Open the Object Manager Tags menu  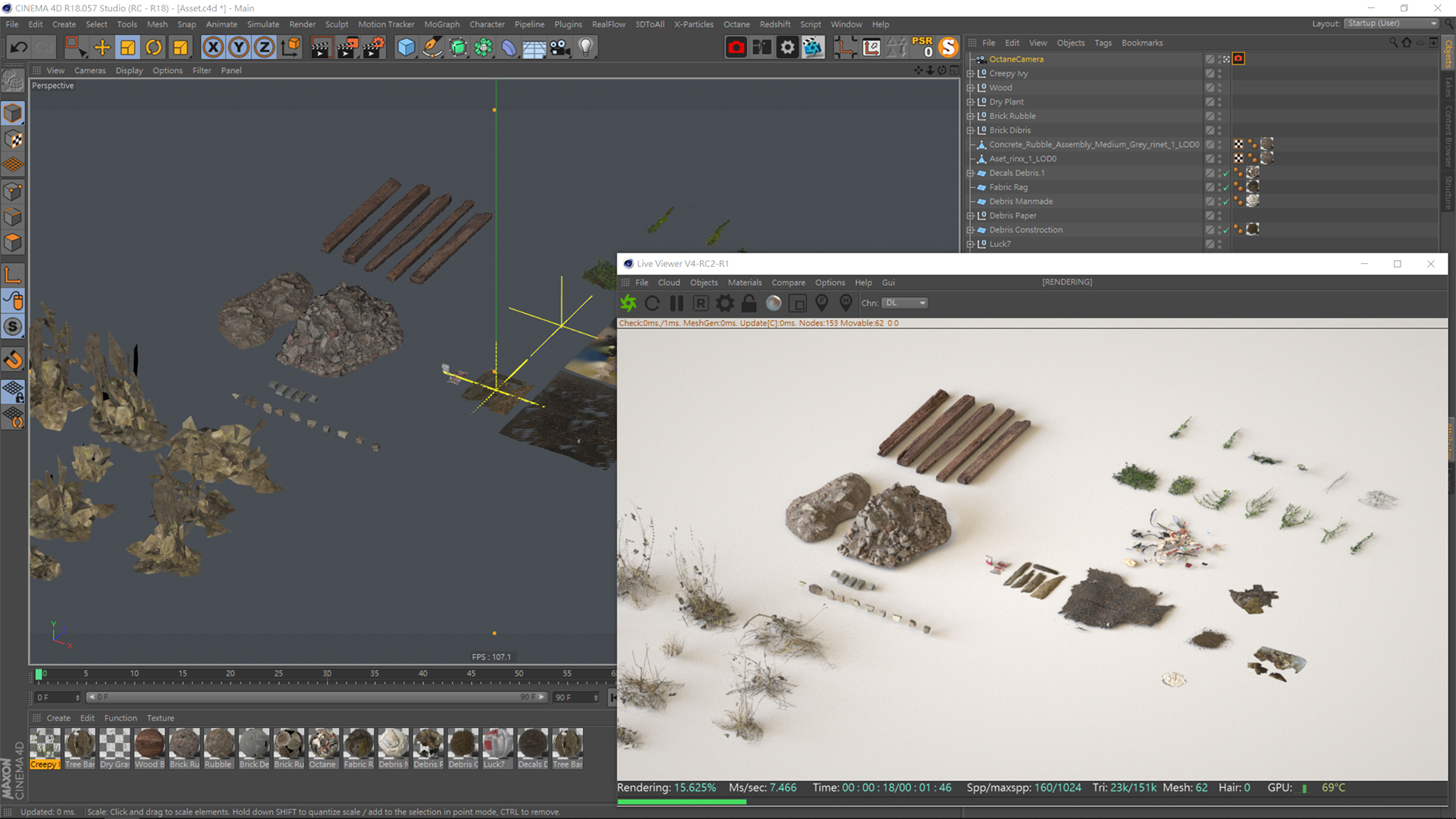(1103, 43)
